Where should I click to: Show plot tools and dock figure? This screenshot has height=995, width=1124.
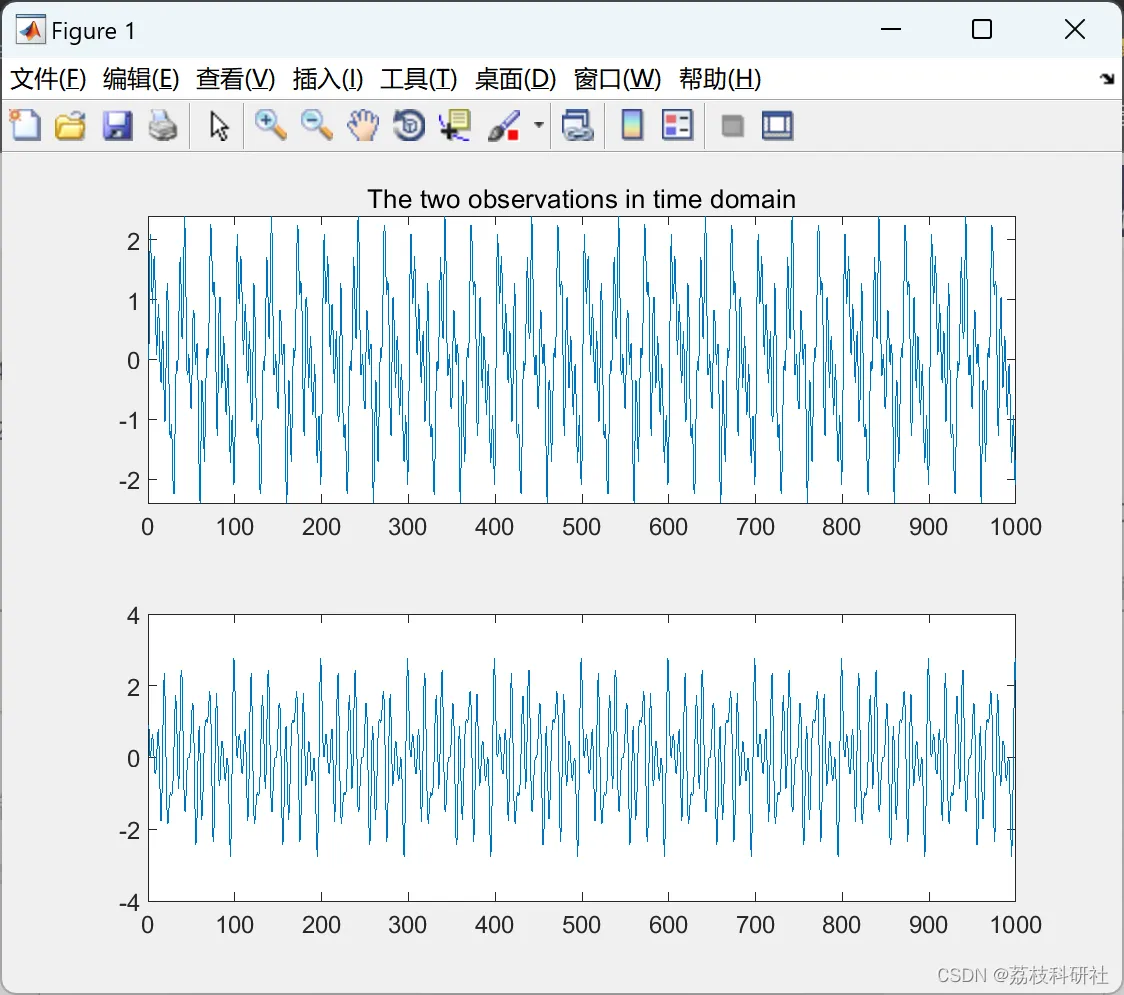[x=778, y=126]
